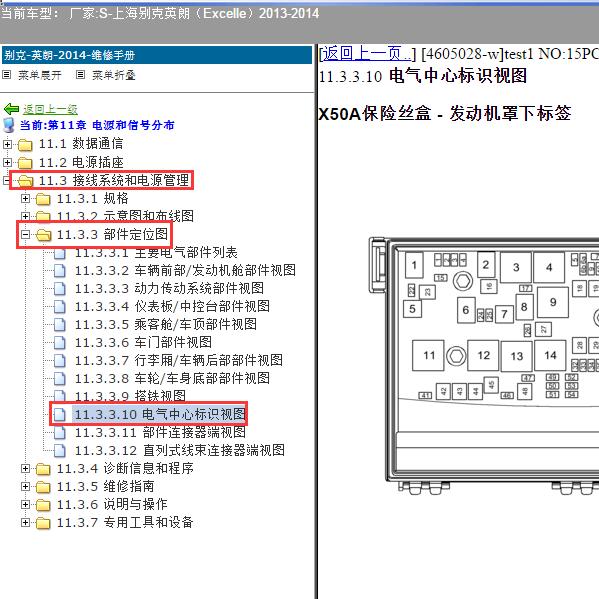Expand the 11.3.4 诊断信息和程序 node

(x=25, y=468)
